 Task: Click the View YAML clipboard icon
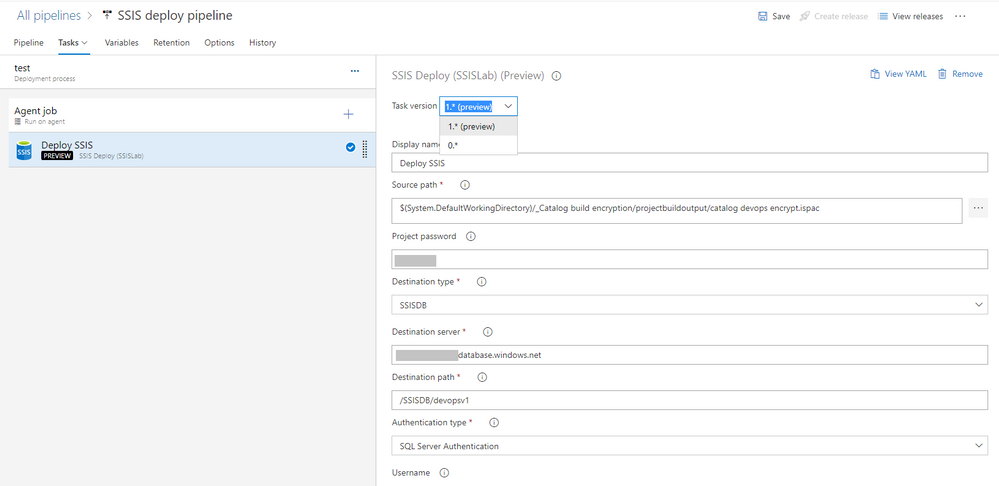875,74
